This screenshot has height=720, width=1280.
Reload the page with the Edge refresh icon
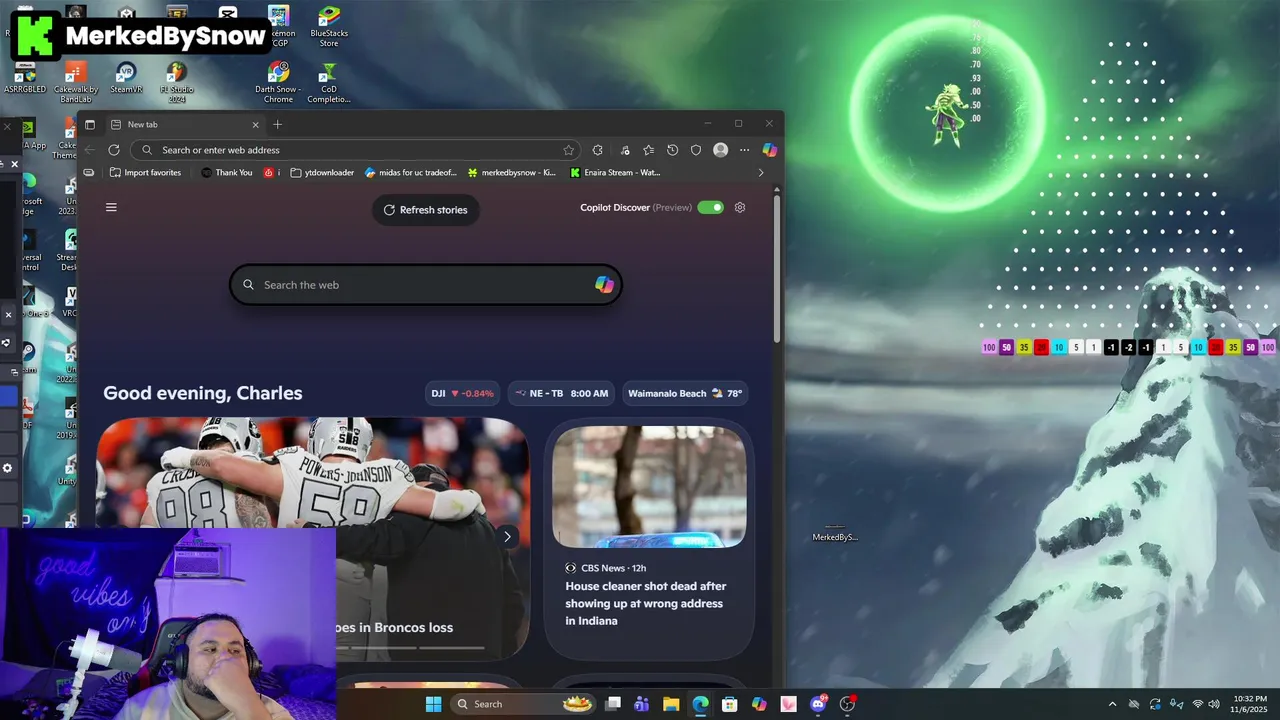point(114,150)
